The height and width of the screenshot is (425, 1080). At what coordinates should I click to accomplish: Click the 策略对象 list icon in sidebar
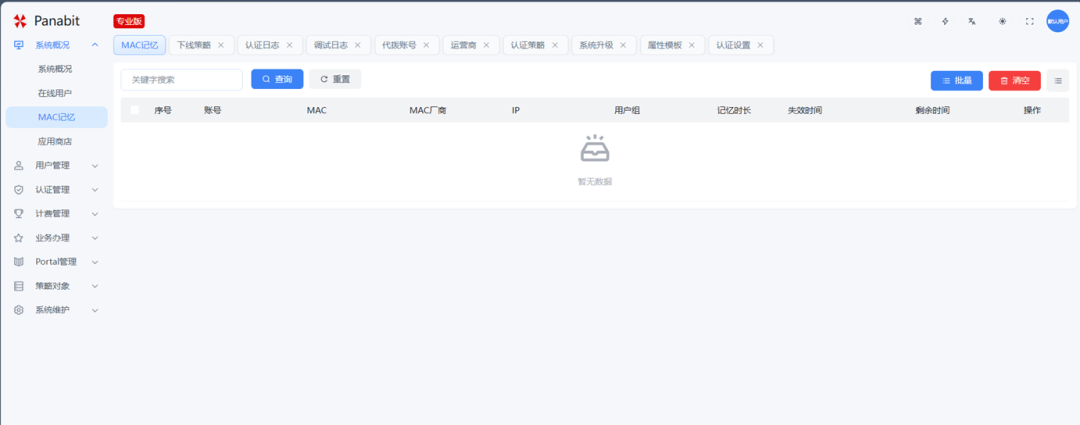tap(19, 286)
